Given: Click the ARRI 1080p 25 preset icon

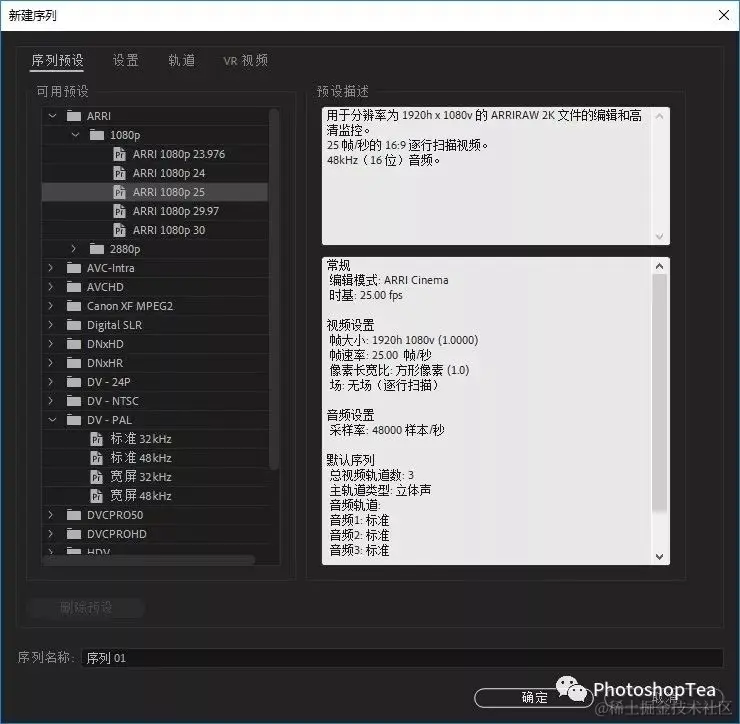Looking at the screenshot, I should [119, 192].
